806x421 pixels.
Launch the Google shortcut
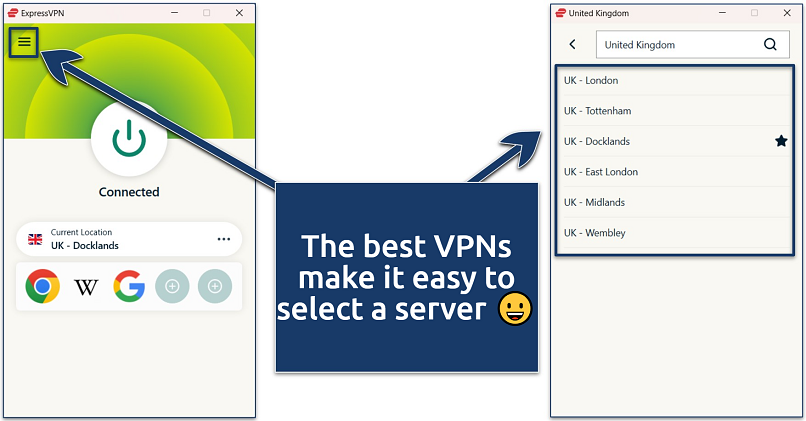pos(129,286)
